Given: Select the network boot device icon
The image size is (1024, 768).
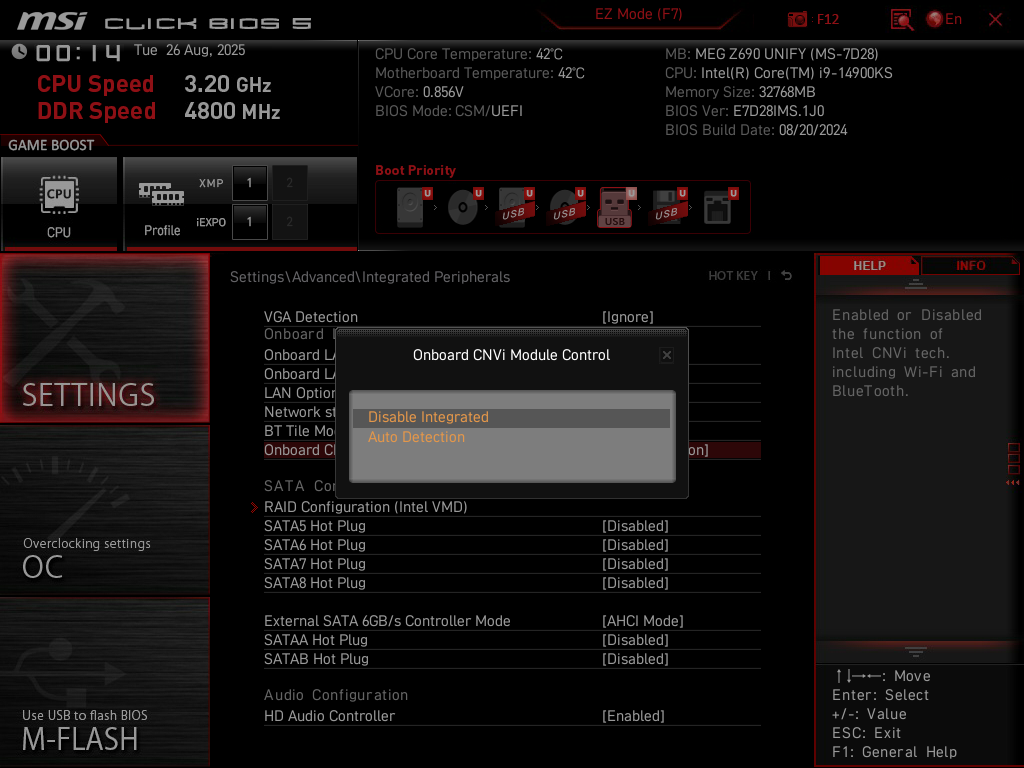Looking at the screenshot, I should click(x=720, y=207).
